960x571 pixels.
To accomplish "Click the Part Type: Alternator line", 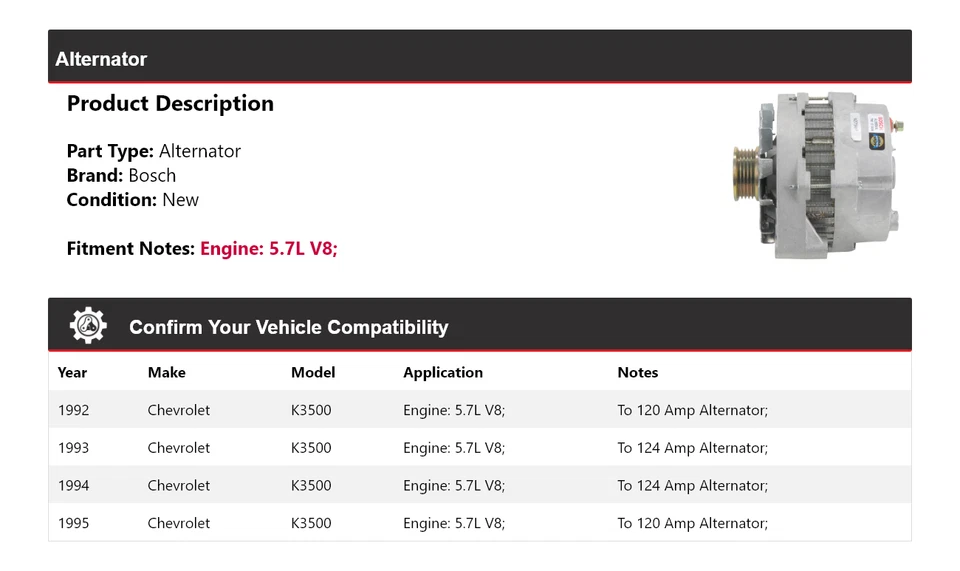I will (154, 151).
